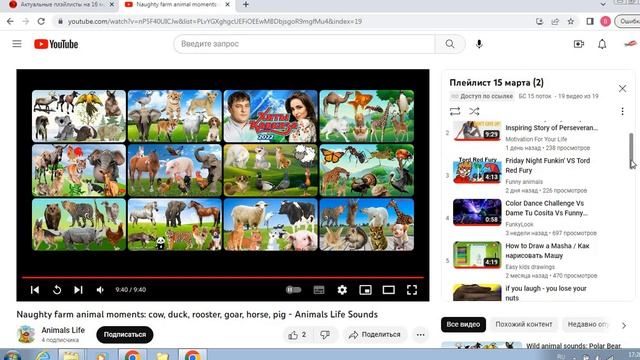Image resolution: width=640 pixels, height=360 pixels.
Task: Select the Хиты Кавказа 2022 endscreen thumbnail
Action: (270, 116)
